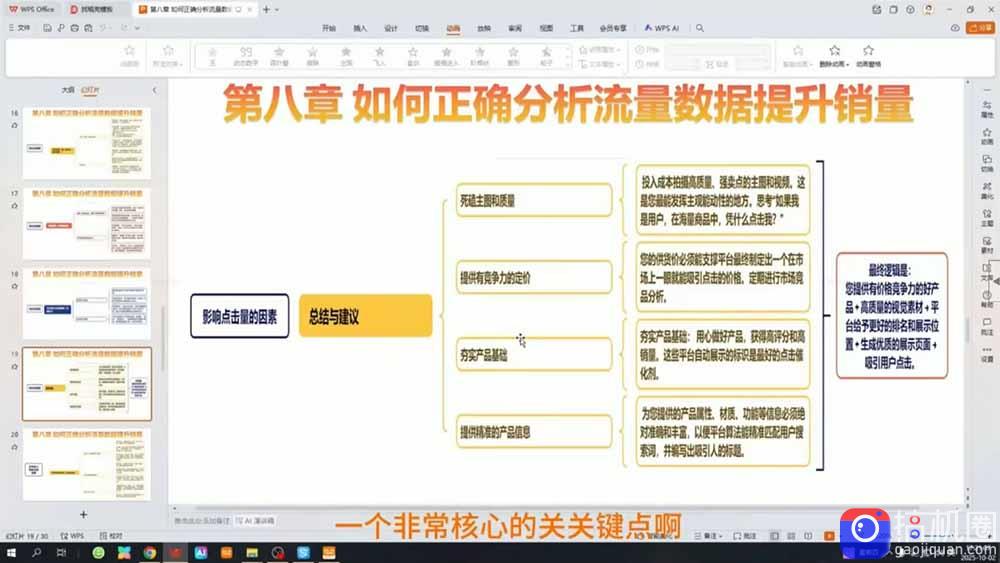The image size is (1000, 563).
Task: Open the text properties dropdown
Action: click(x=599, y=64)
